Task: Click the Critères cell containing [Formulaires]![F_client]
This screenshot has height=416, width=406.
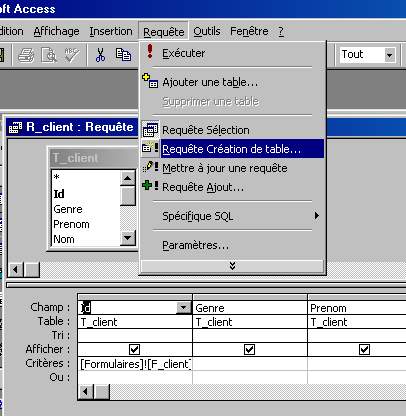Action: pos(135,364)
